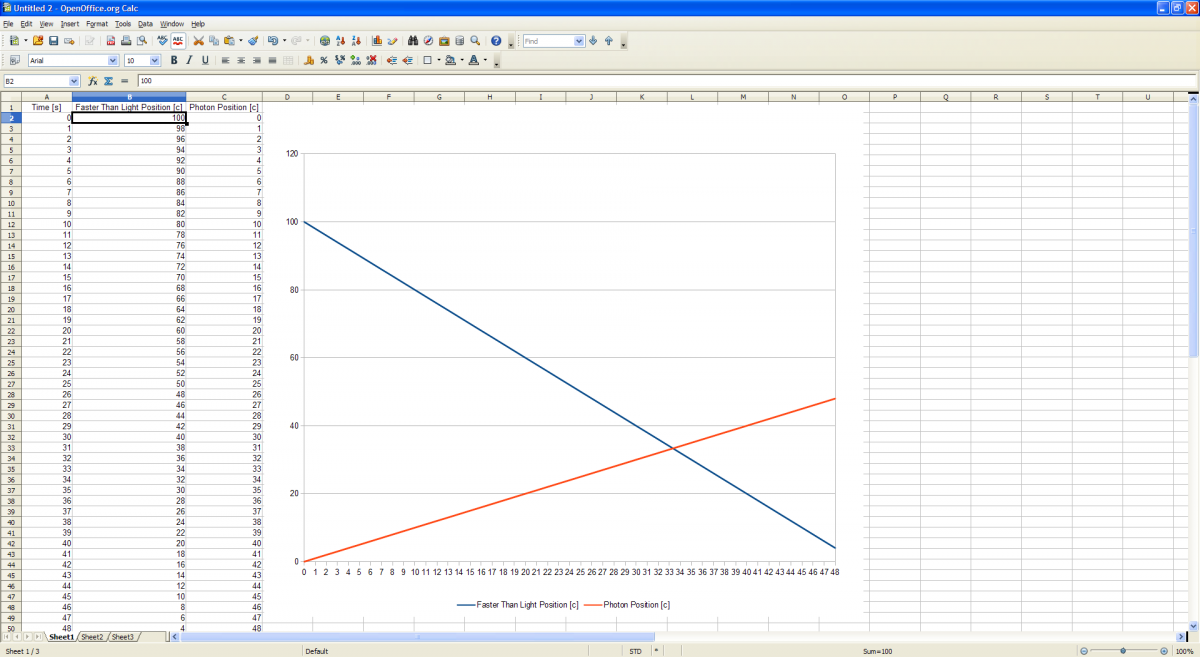Select column D header
Viewport: 1200px width, 657px height.
pos(287,97)
